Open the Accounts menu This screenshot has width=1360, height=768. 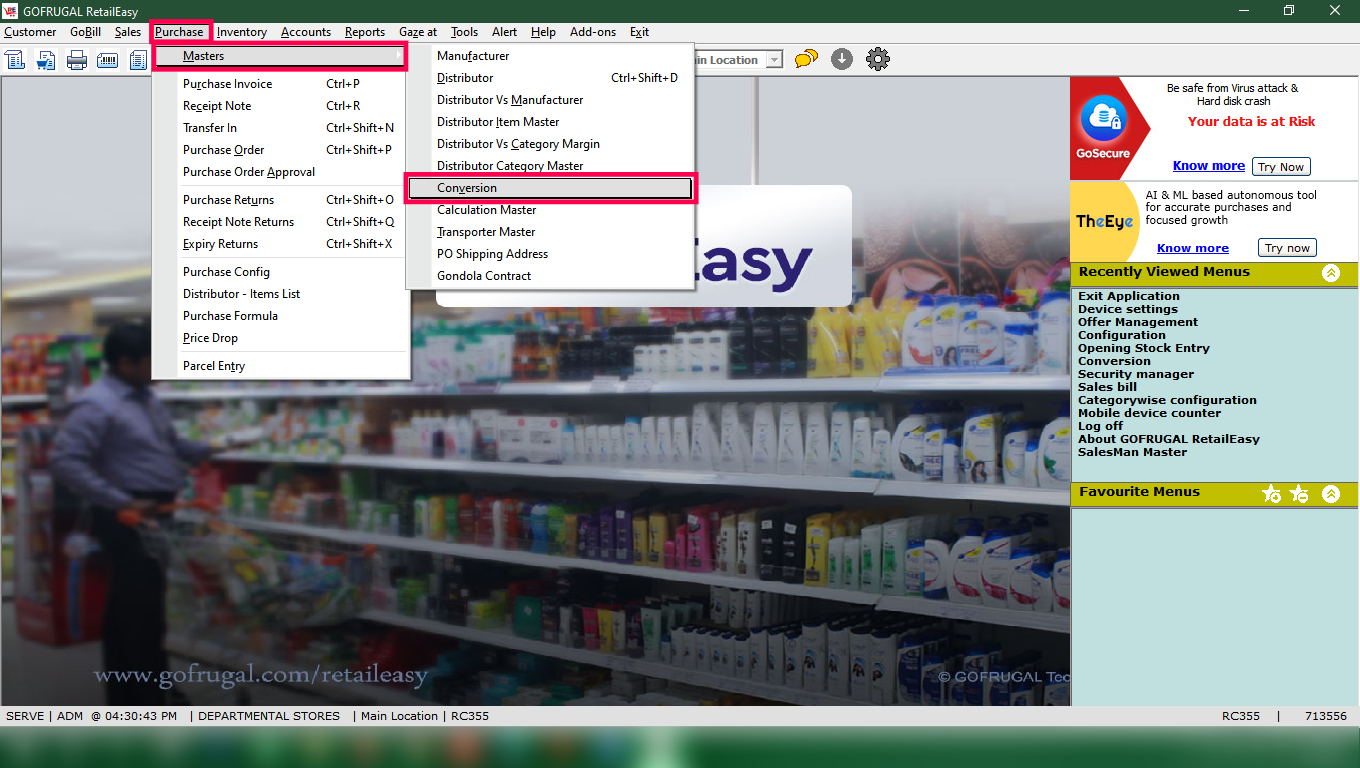click(x=306, y=32)
